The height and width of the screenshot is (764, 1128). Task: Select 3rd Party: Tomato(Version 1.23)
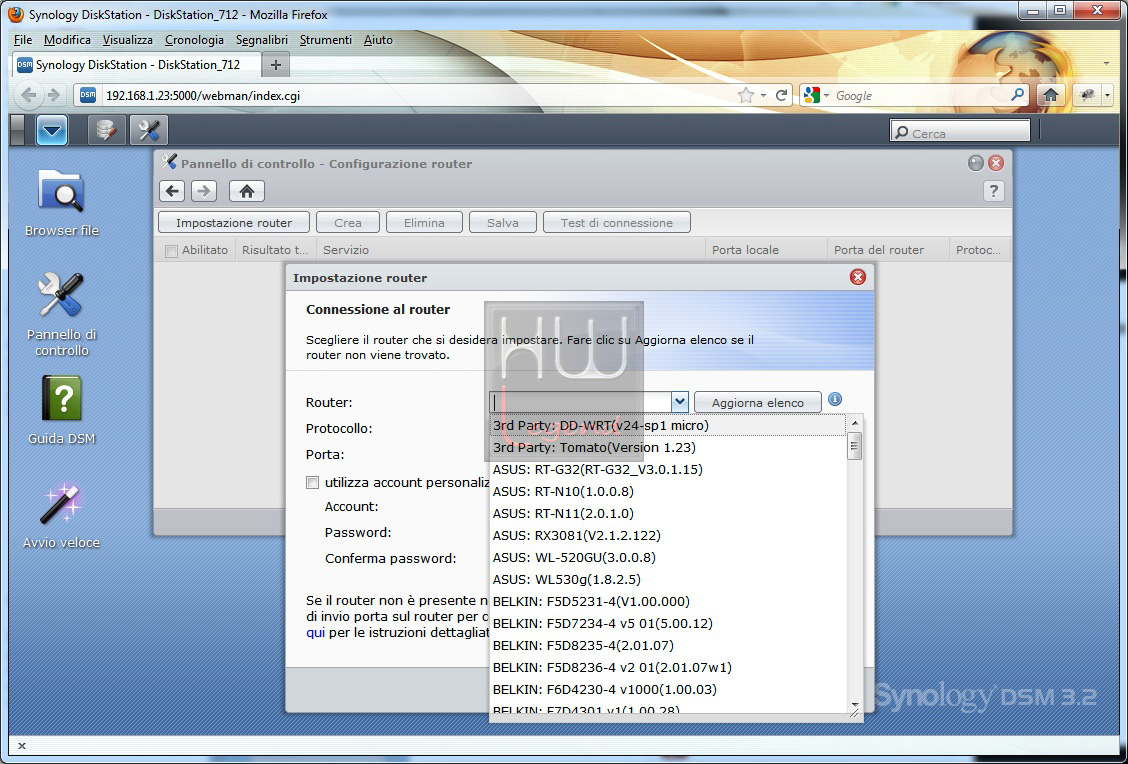[668, 447]
